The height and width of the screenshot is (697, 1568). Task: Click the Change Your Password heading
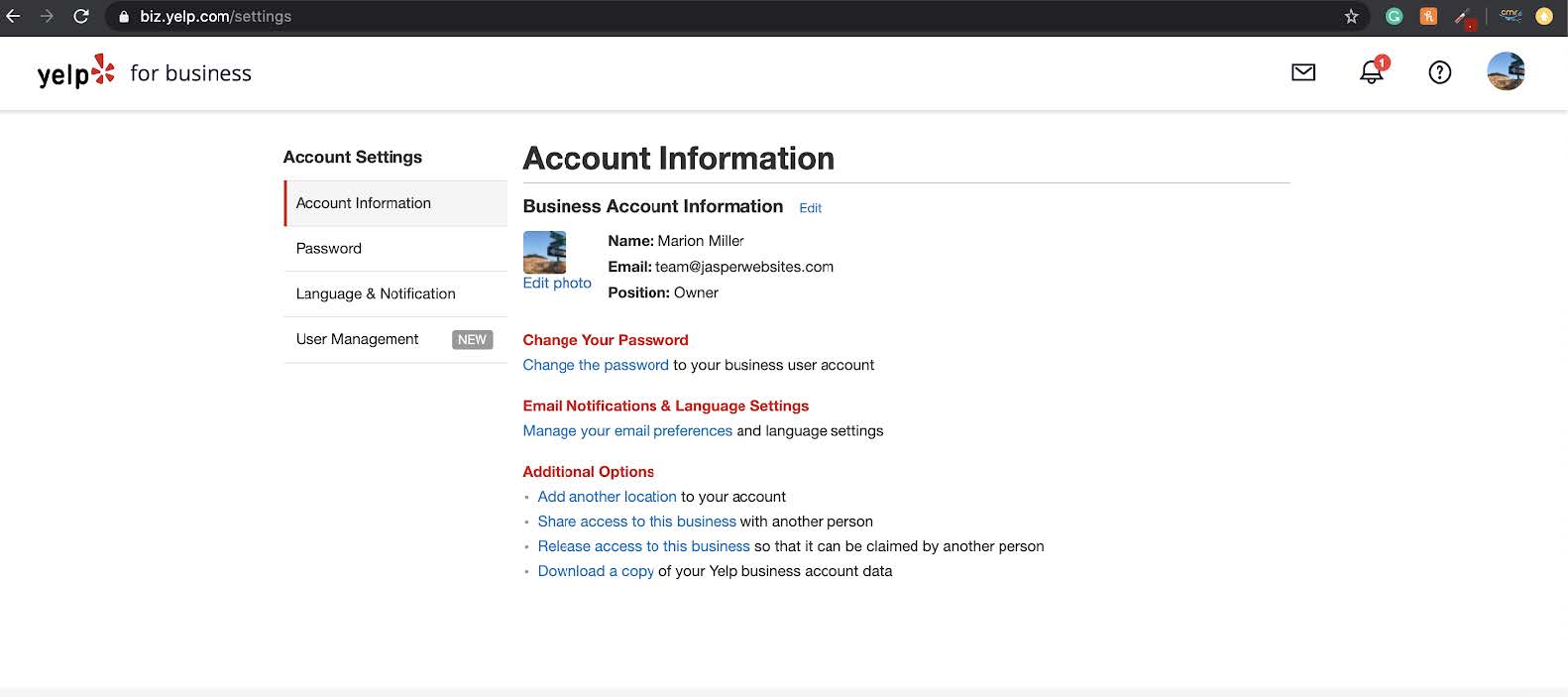point(606,340)
